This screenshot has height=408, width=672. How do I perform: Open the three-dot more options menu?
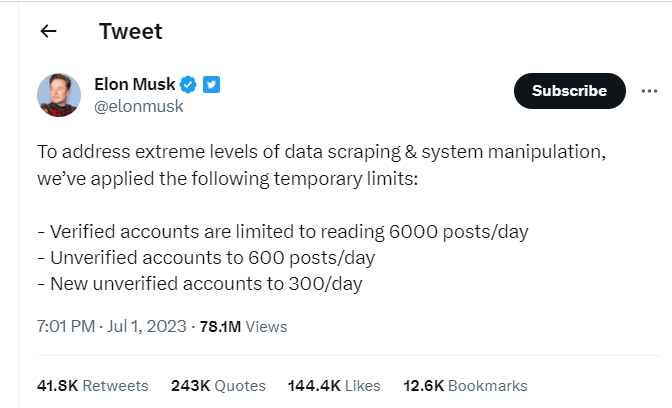point(649,91)
